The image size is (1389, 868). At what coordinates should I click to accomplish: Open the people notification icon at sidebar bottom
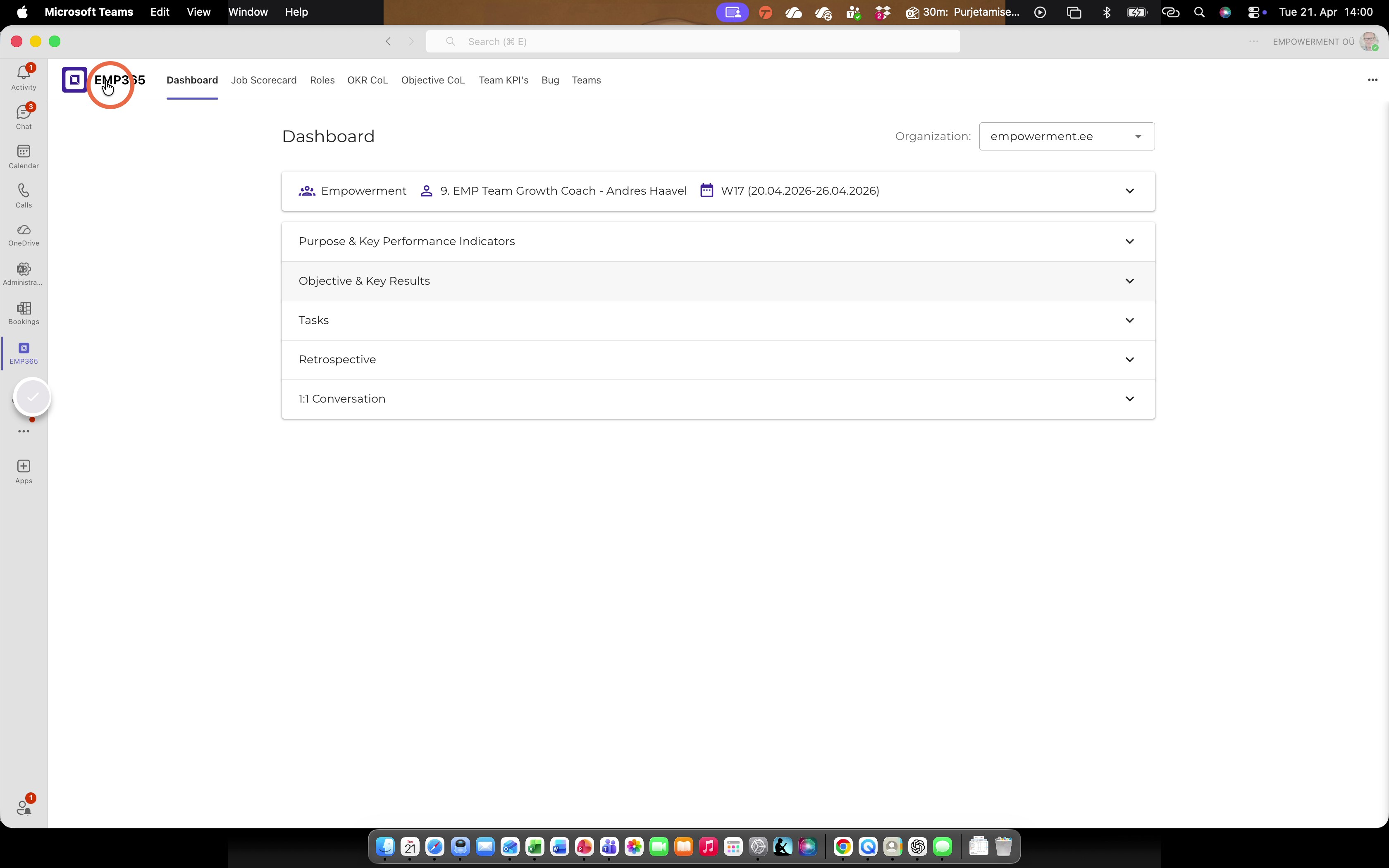(x=24, y=807)
